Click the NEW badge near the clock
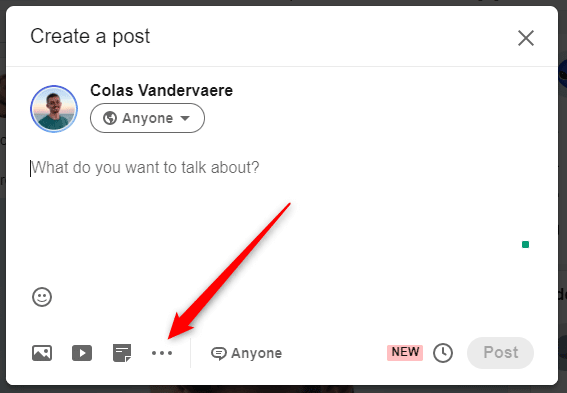Image resolution: width=567 pixels, height=393 pixels. click(405, 352)
